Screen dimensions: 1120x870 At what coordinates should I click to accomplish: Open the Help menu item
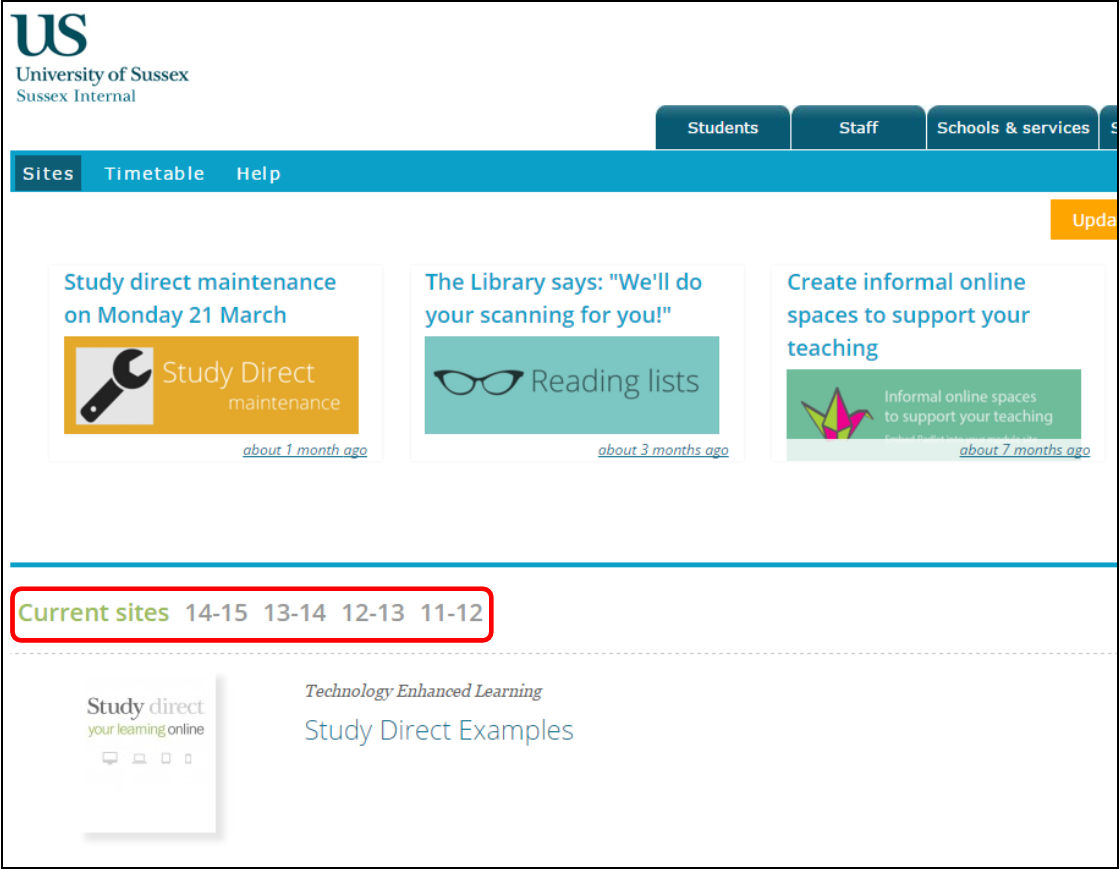259,174
